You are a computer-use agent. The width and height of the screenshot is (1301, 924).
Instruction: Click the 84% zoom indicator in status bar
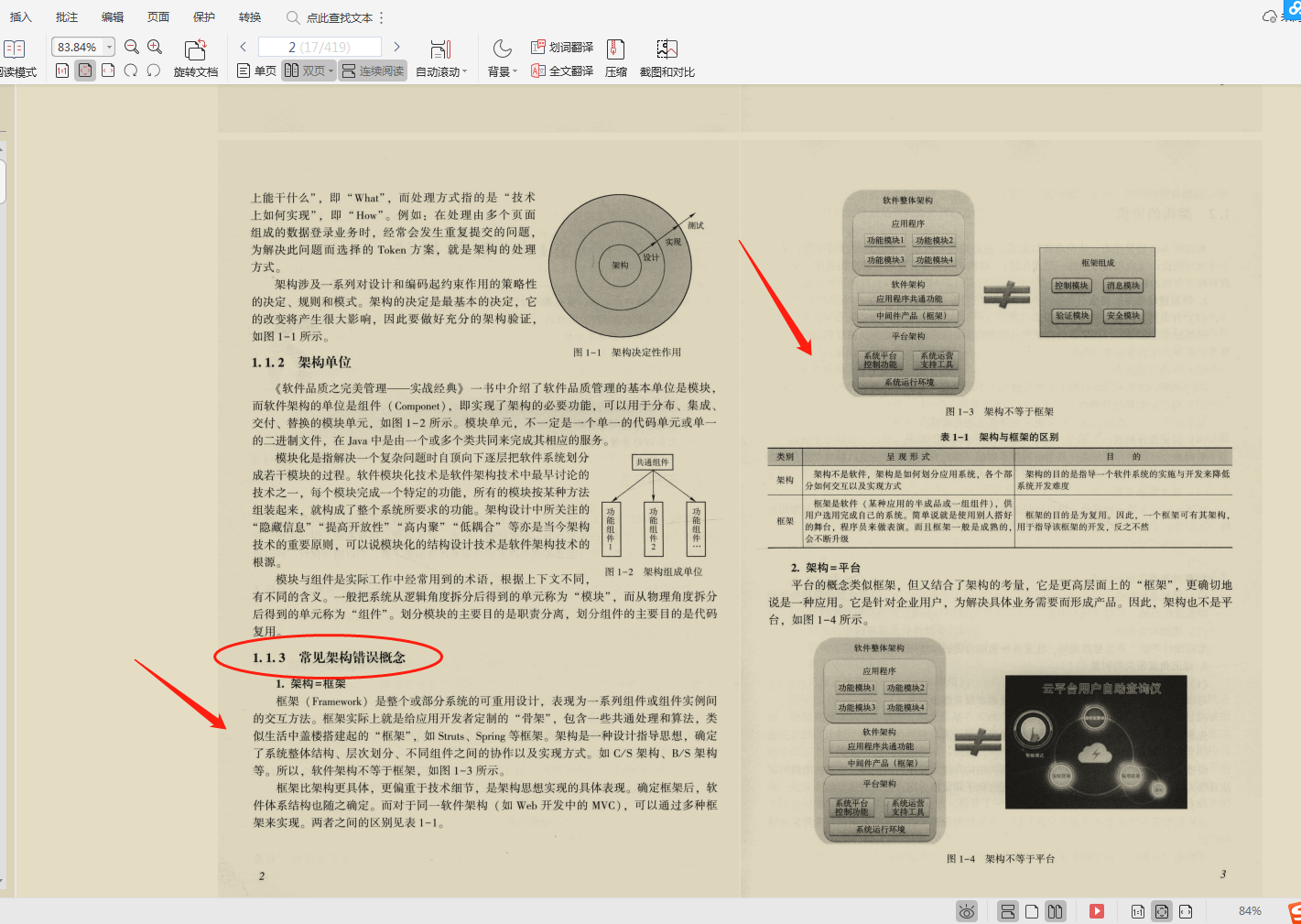1251,910
